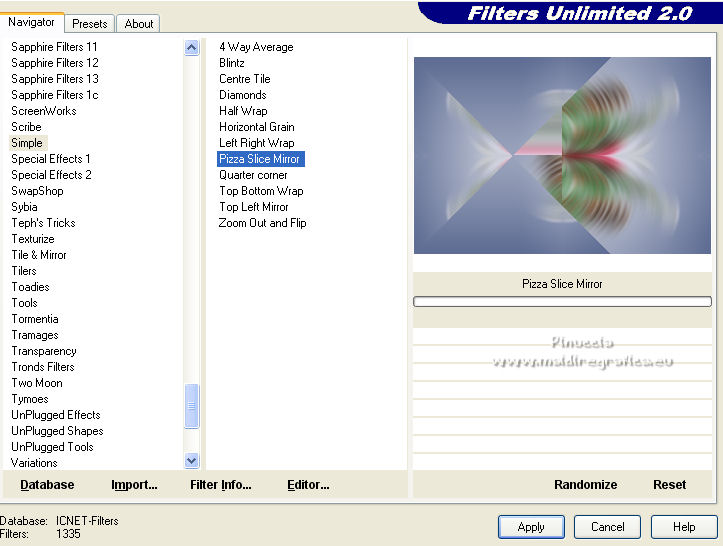Choose the Zoom Out and Flip filter
The width and height of the screenshot is (723, 546).
(262, 223)
